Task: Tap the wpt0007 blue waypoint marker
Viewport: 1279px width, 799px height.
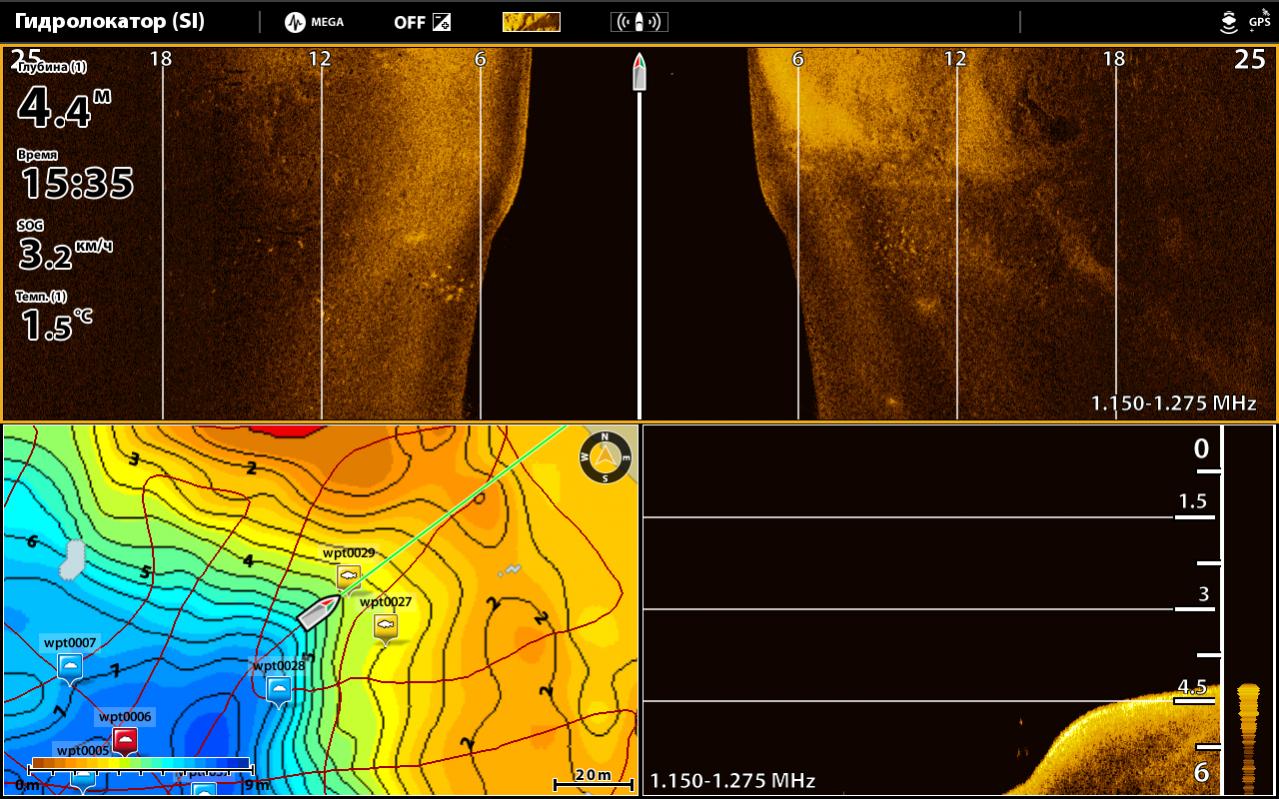Action: 69,666
